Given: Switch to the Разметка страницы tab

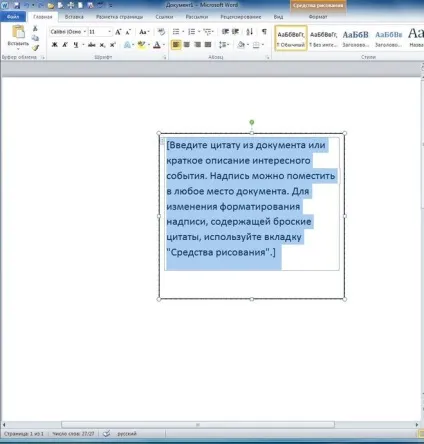Looking at the screenshot, I should tap(119, 16).
